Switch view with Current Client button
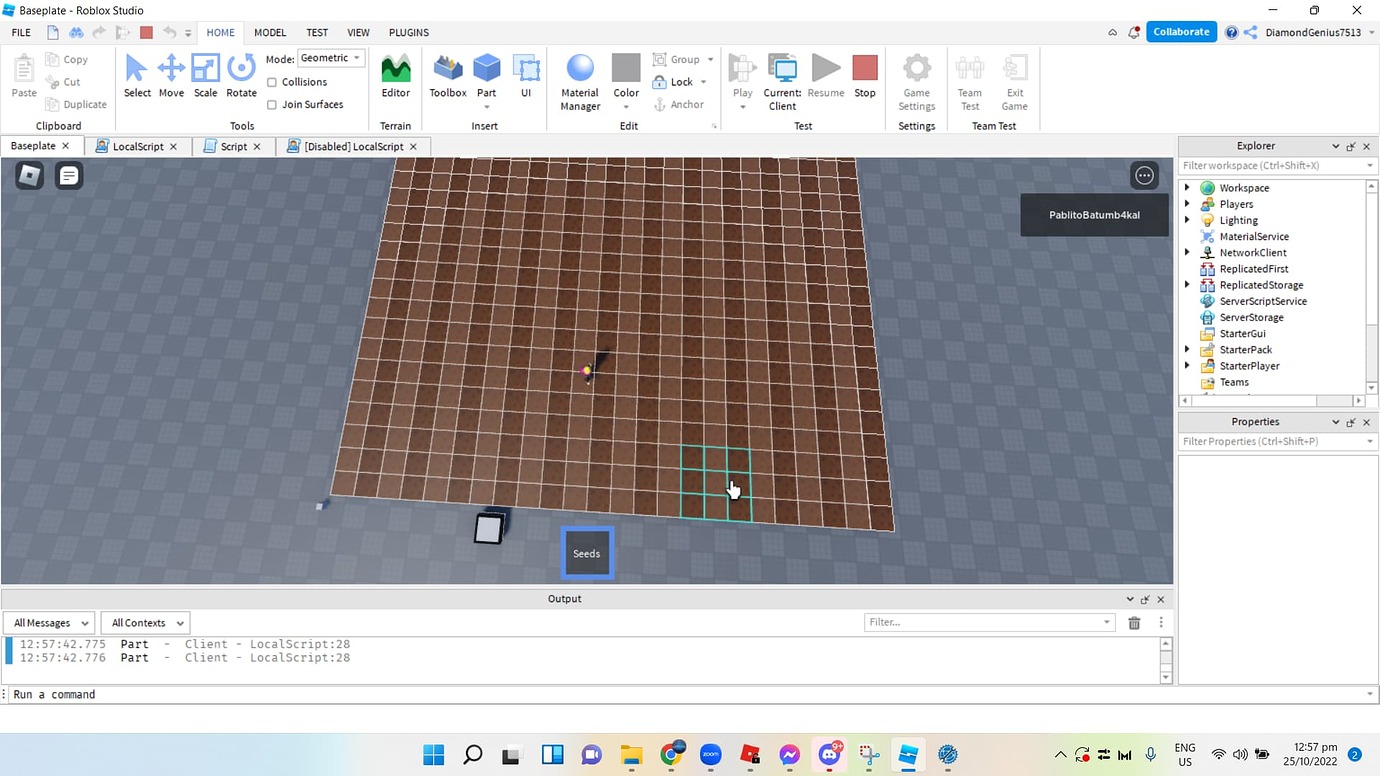The width and height of the screenshot is (1380, 776). tap(782, 82)
